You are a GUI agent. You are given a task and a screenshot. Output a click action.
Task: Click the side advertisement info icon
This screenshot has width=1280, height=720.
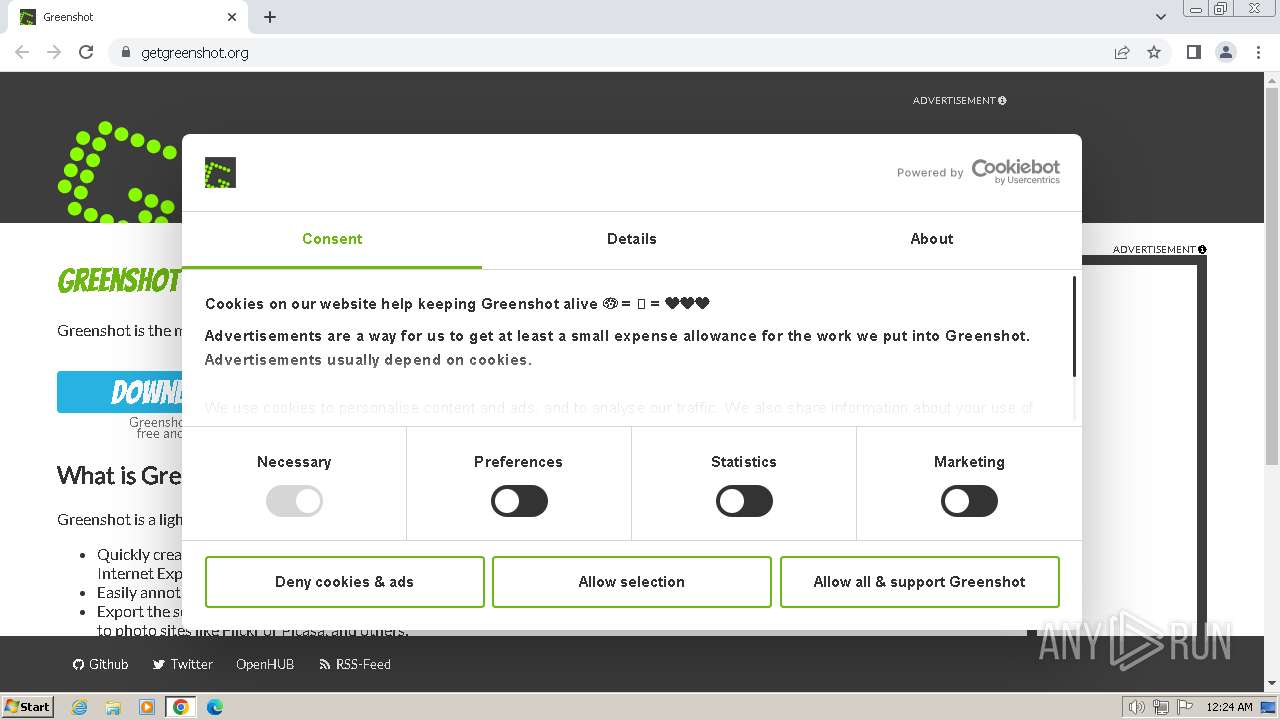[1202, 249]
